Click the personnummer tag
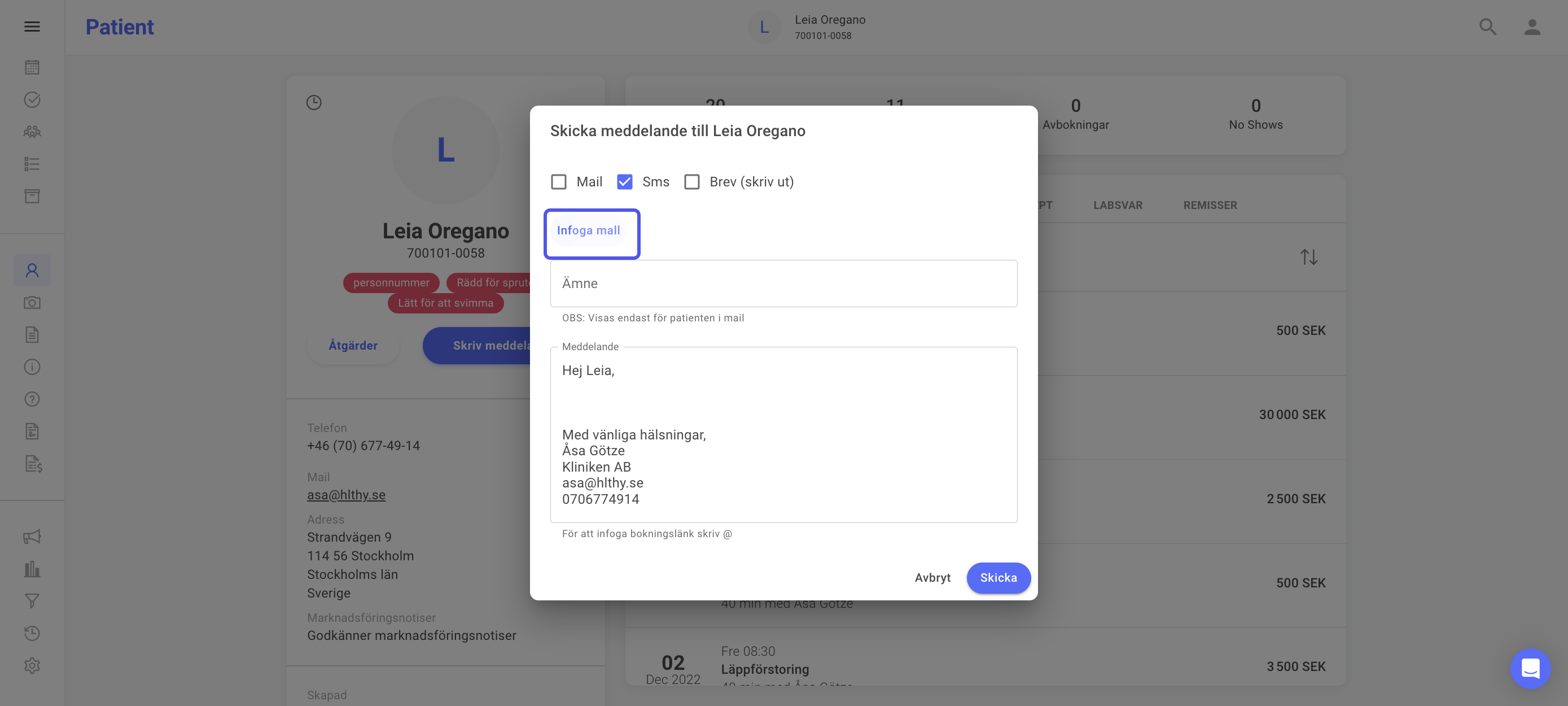 click(x=391, y=282)
